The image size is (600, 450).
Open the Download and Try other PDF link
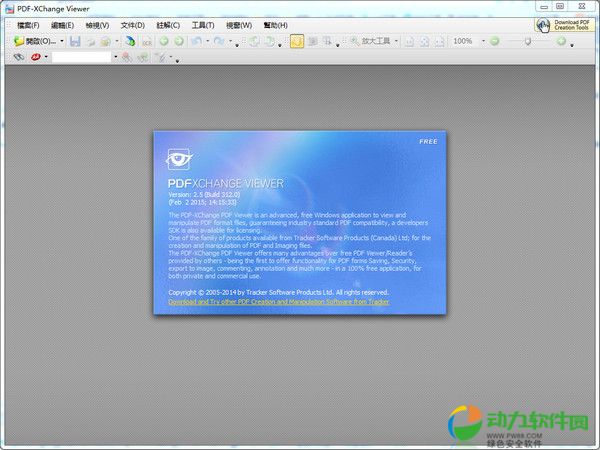pos(278,301)
